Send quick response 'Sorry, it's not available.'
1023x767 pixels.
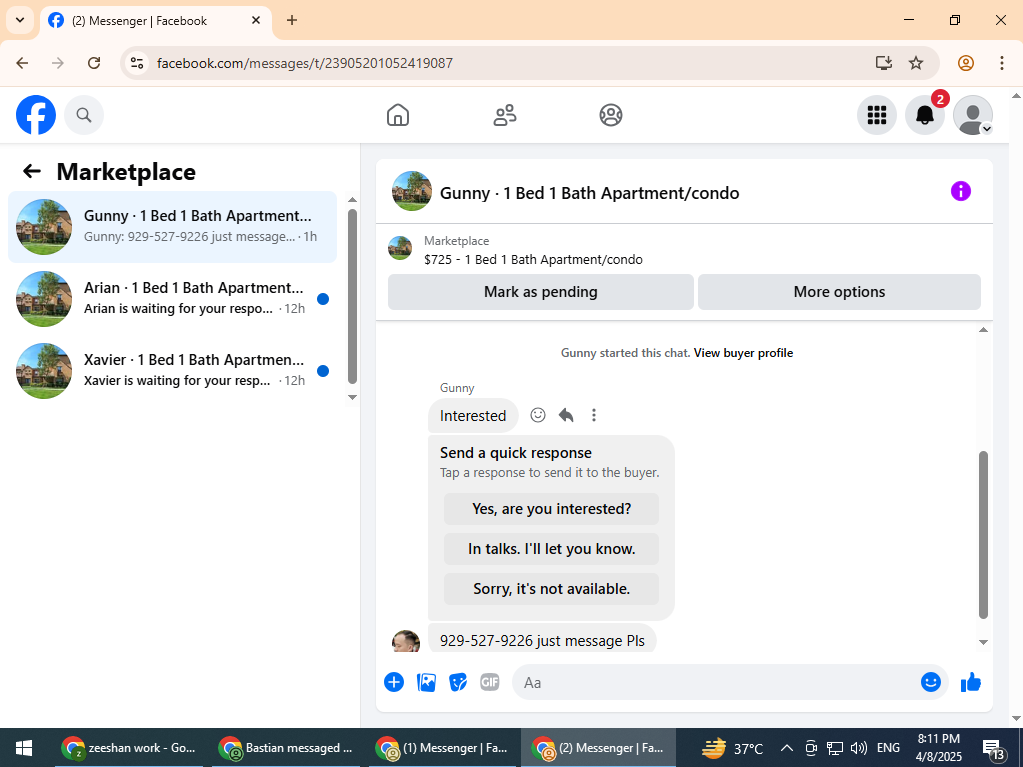pos(551,589)
